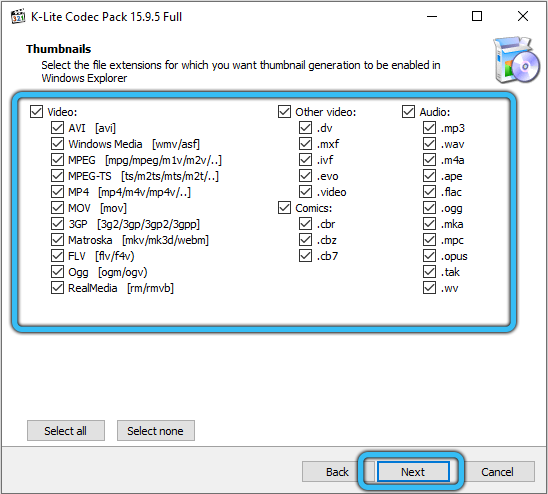Disable MP4 [mp4/m4v/mp4v] thumbnails
Image resolution: width=548 pixels, height=494 pixels.
[57, 192]
